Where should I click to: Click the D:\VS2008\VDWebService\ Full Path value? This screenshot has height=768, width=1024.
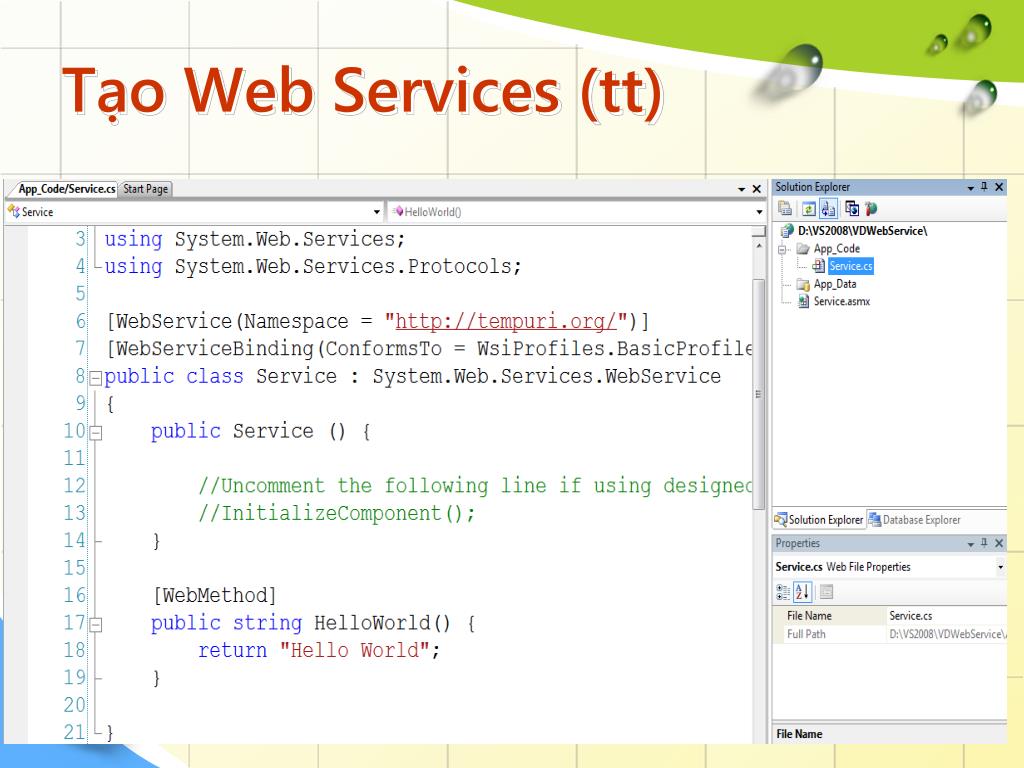pyautogui.click(x=948, y=634)
